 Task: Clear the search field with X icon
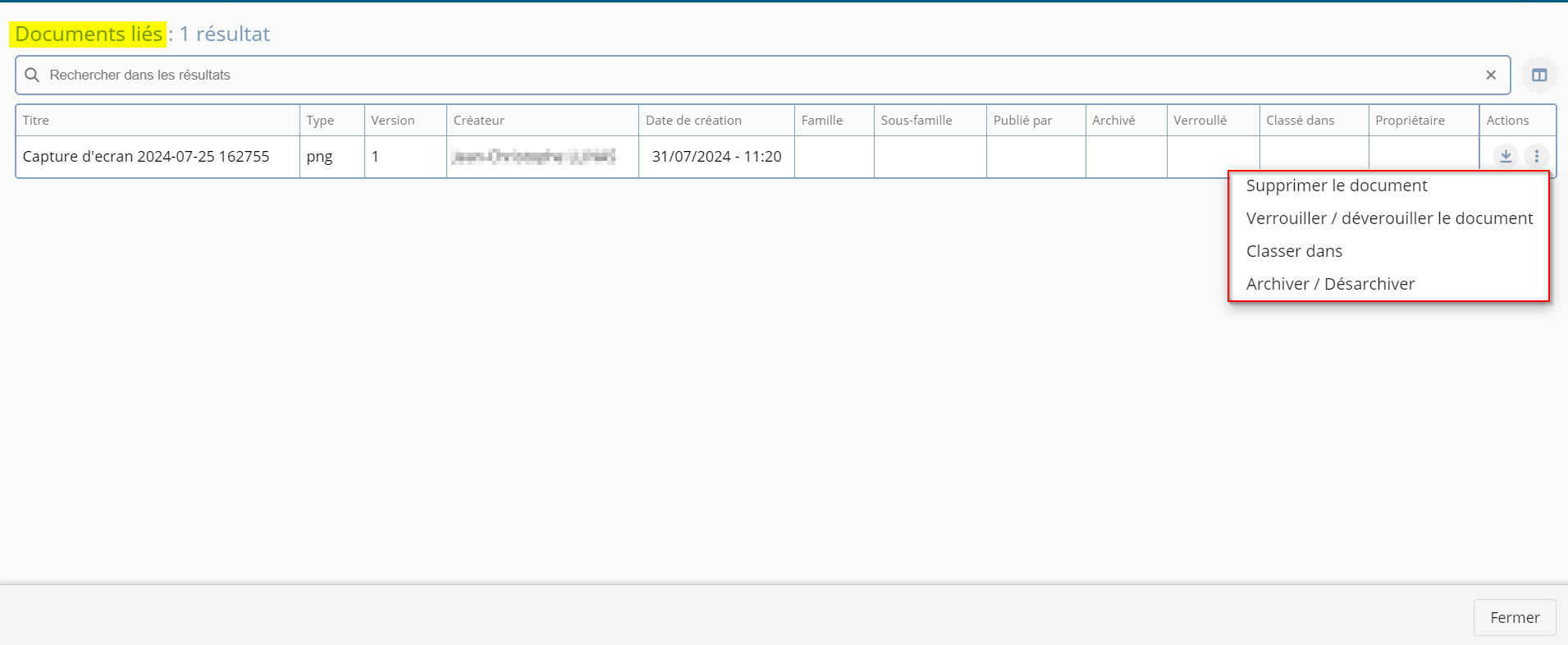[1491, 75]
